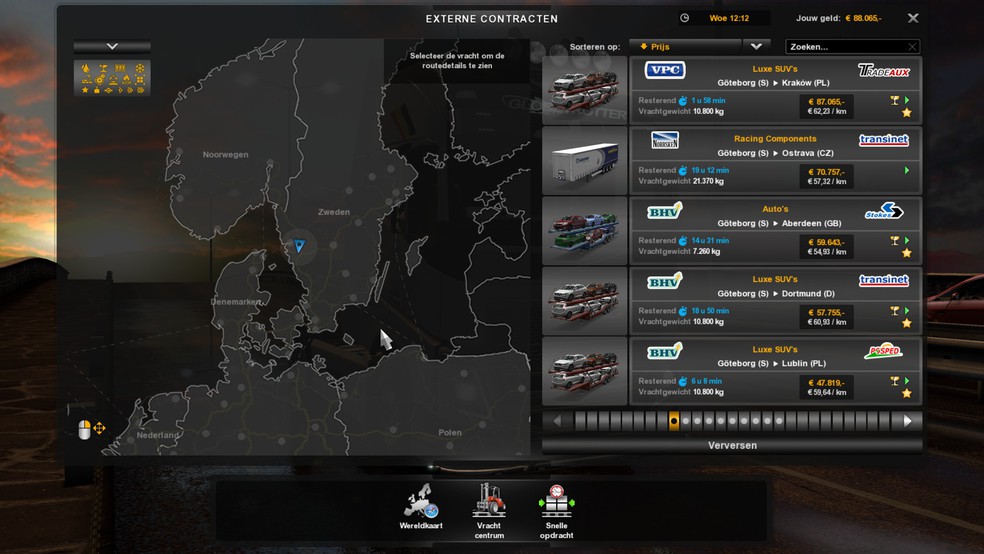This screenshot has height=554, width=984.
Task: Click the green arrow on Kraków contract
Action: [x=907, y=100]
